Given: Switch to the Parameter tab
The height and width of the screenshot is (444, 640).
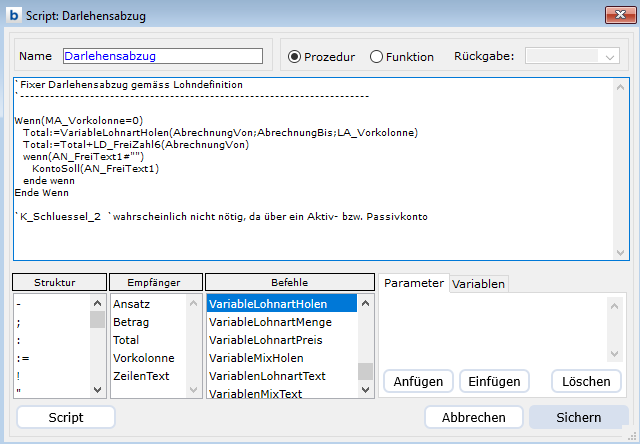Looking at the screenshot, I should click(x=413, y=283).
